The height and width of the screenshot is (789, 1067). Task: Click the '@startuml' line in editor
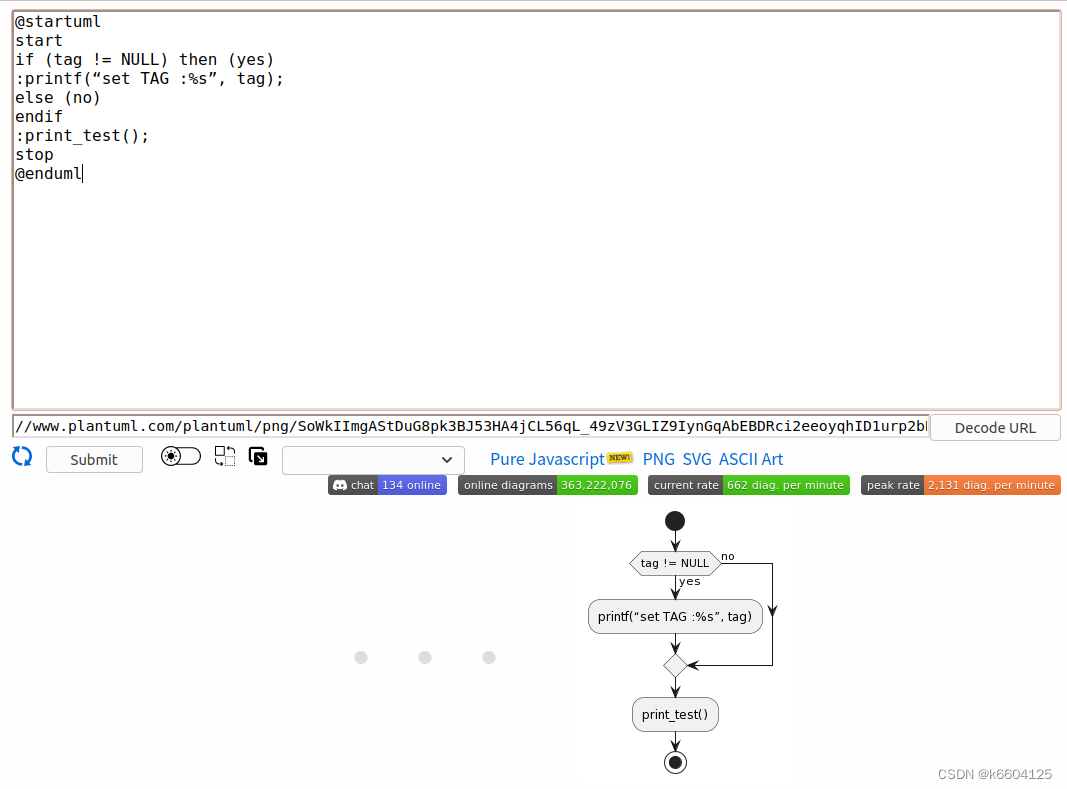[x=58, y=22]
